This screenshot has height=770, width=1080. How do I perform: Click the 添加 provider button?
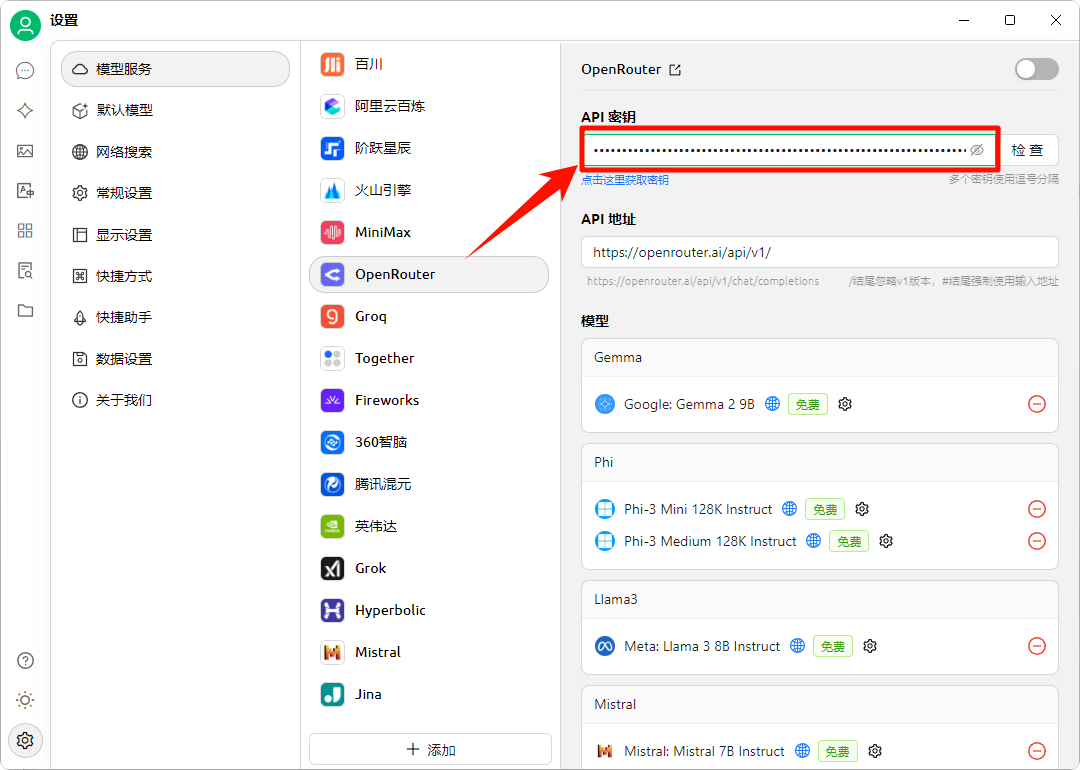click(430, 749)
